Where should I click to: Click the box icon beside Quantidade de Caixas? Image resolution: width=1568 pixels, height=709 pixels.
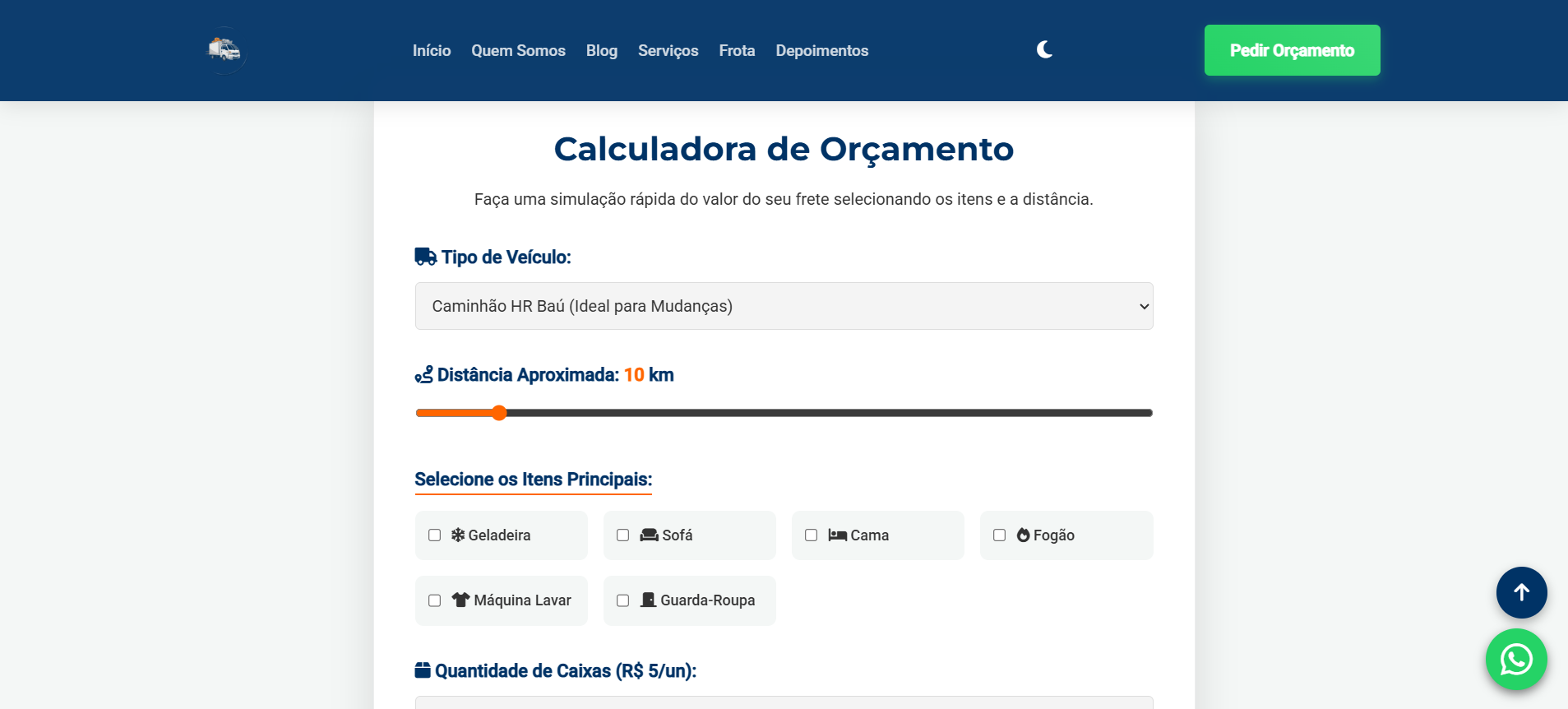(423, 670)
